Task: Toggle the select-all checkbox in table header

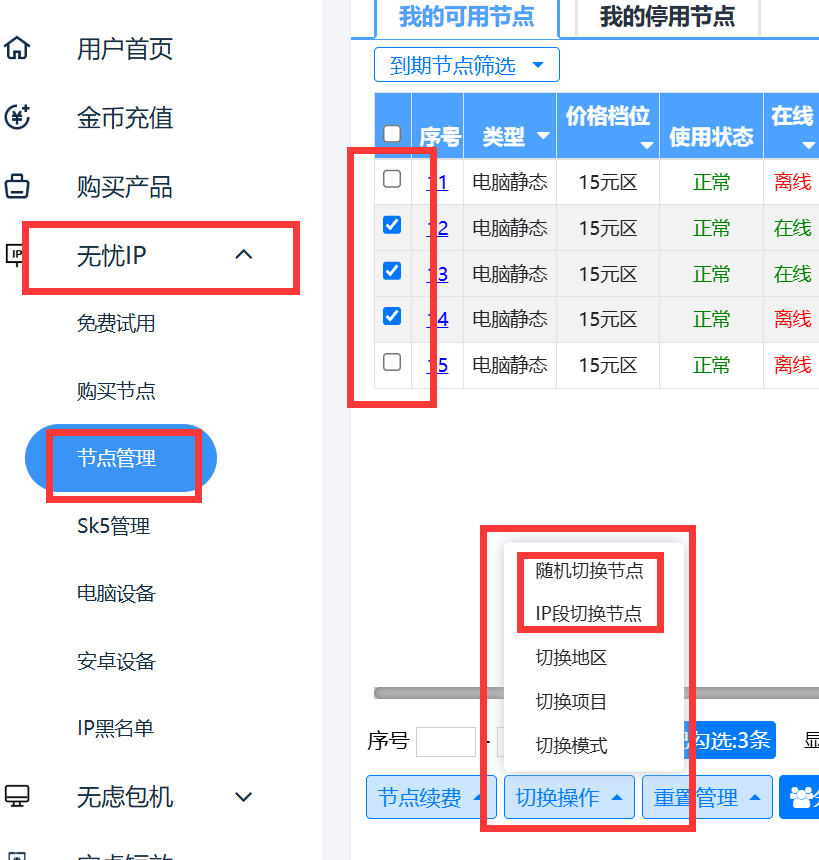Action: click(x=392, y=133)
